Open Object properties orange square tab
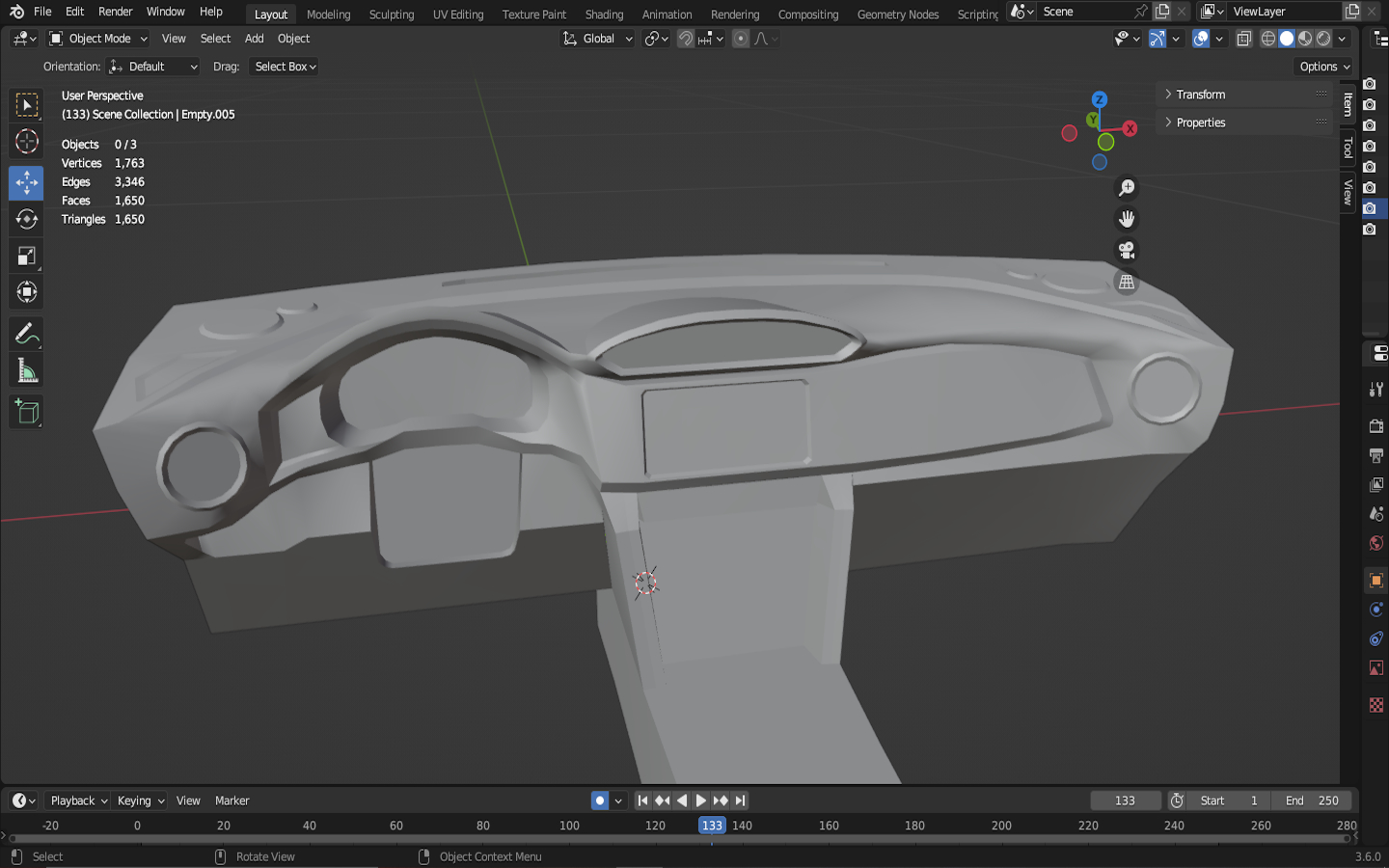1389x868 pixels. pyautogui.click(x=1376, y=581)
